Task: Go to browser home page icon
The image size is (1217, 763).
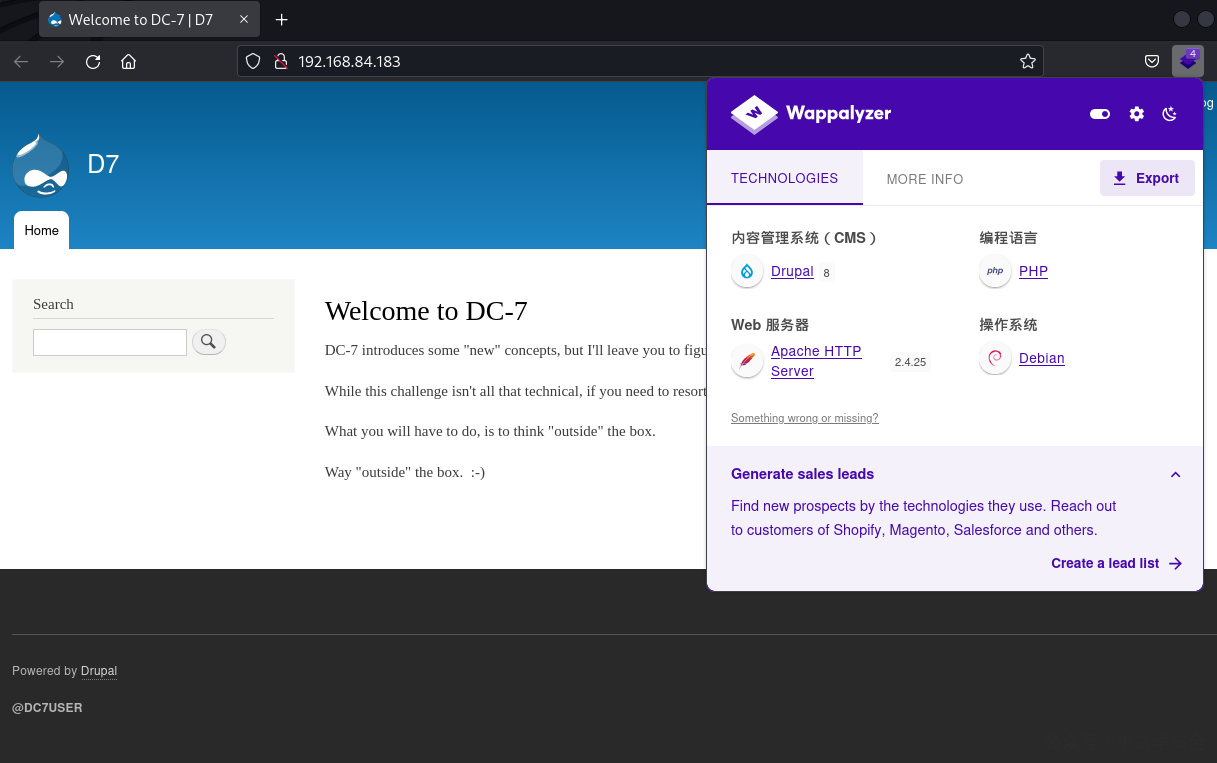Action: pos(128,61)
